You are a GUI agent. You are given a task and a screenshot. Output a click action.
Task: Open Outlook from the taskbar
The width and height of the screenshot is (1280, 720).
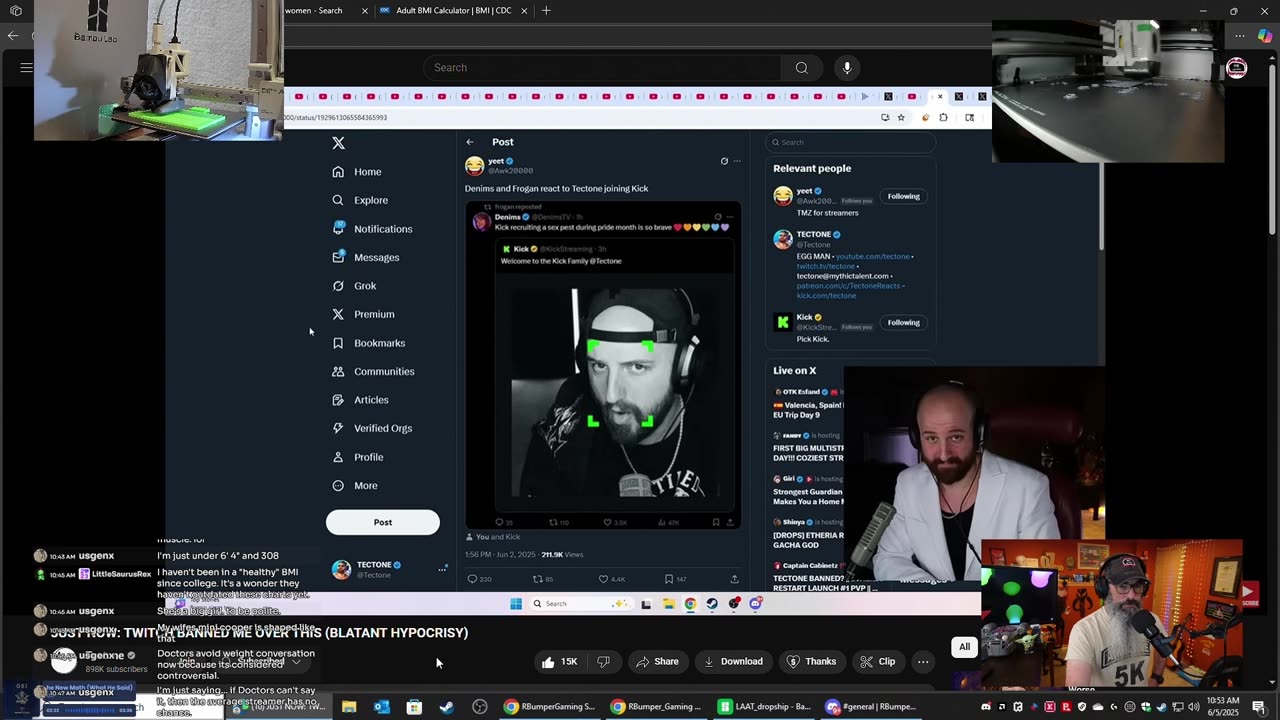pos(381,707)
